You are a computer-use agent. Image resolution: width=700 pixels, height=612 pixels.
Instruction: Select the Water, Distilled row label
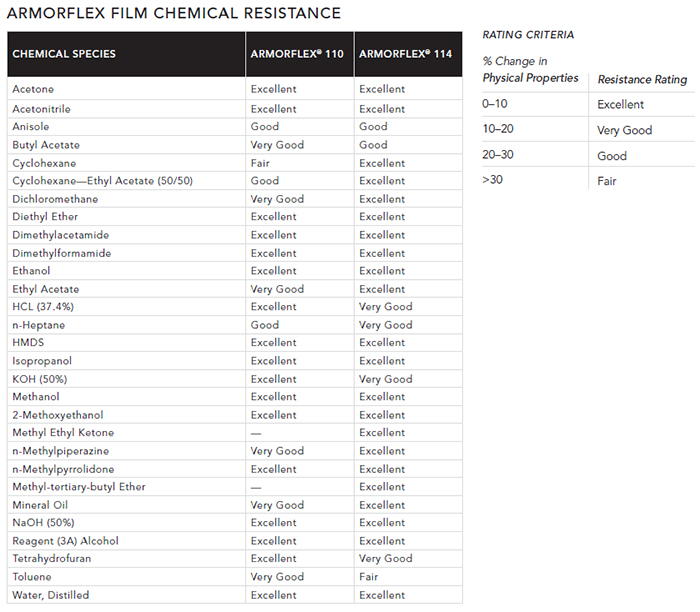click(50, 595)
